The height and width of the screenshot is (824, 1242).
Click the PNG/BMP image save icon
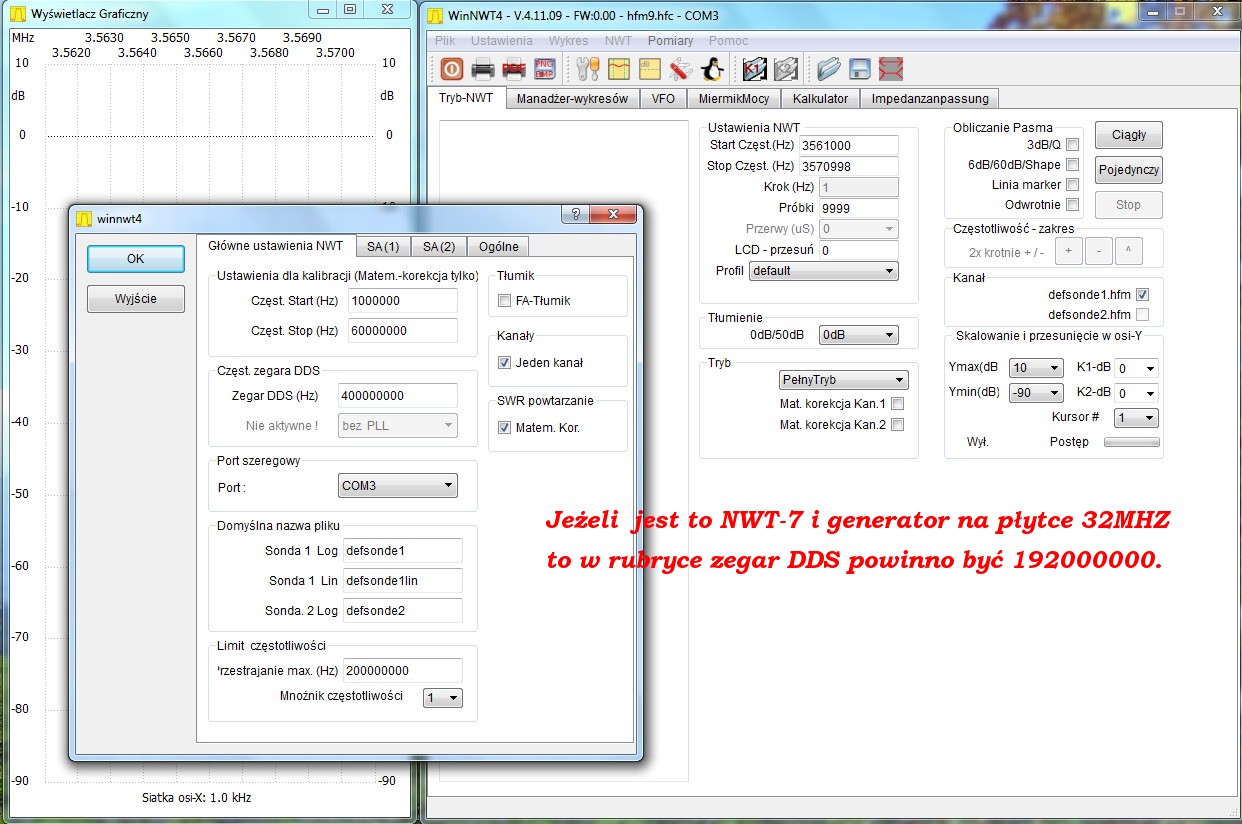click(x=545, y=69)
